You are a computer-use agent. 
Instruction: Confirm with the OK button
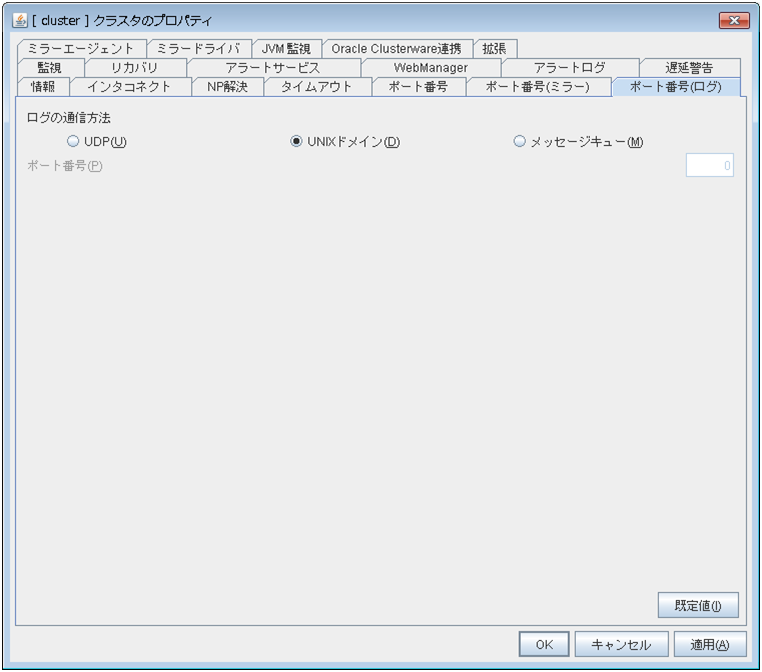(544, 644)
